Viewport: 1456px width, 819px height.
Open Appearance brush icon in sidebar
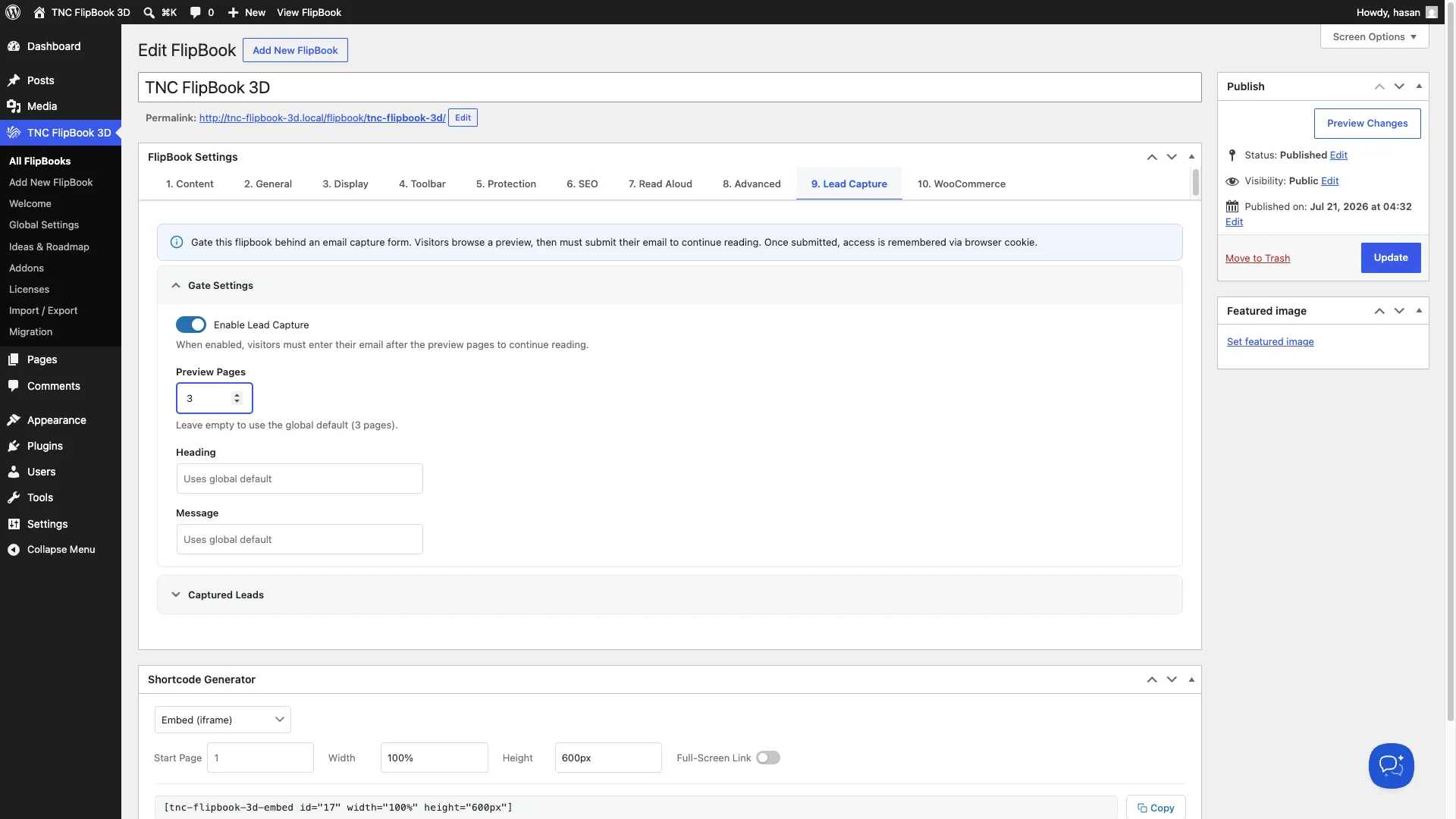pos(14,420)
